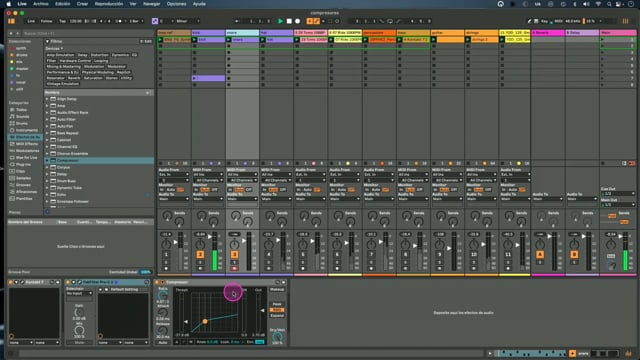Toggle the Key map mode button

[544, 21]
